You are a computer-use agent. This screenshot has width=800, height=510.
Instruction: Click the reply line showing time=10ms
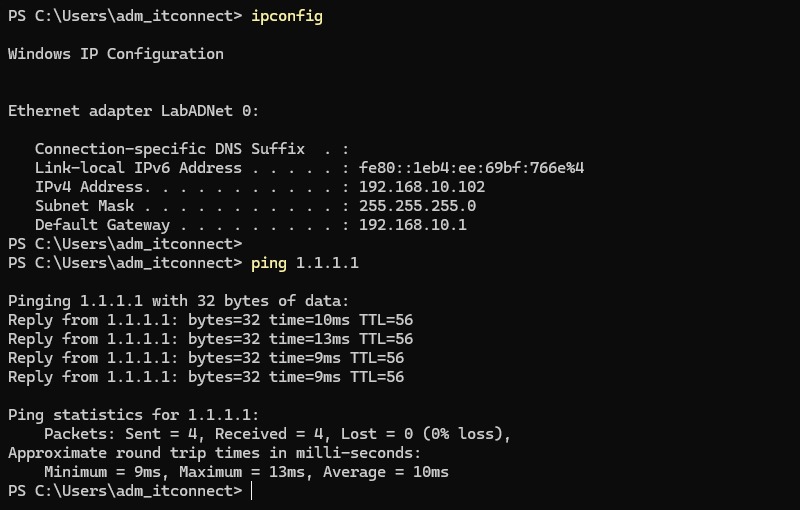click(x=210, y=320)
